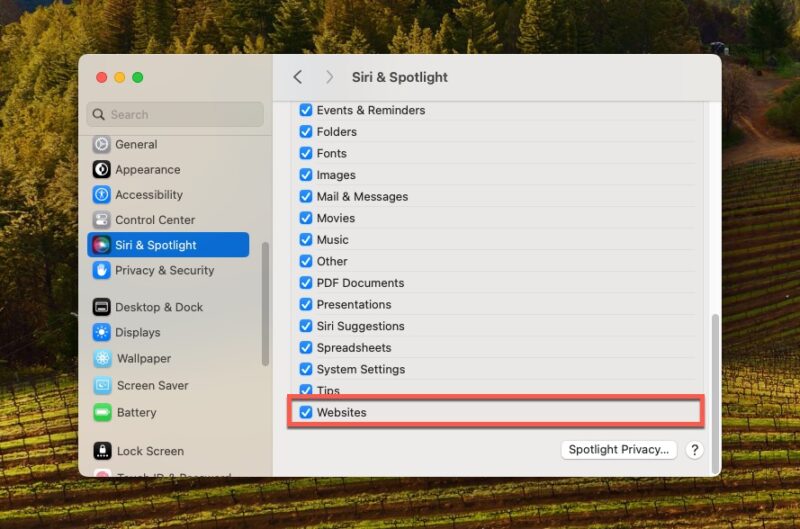
Task: Go back with the left chevron
Action: click(x=298, y=77)
